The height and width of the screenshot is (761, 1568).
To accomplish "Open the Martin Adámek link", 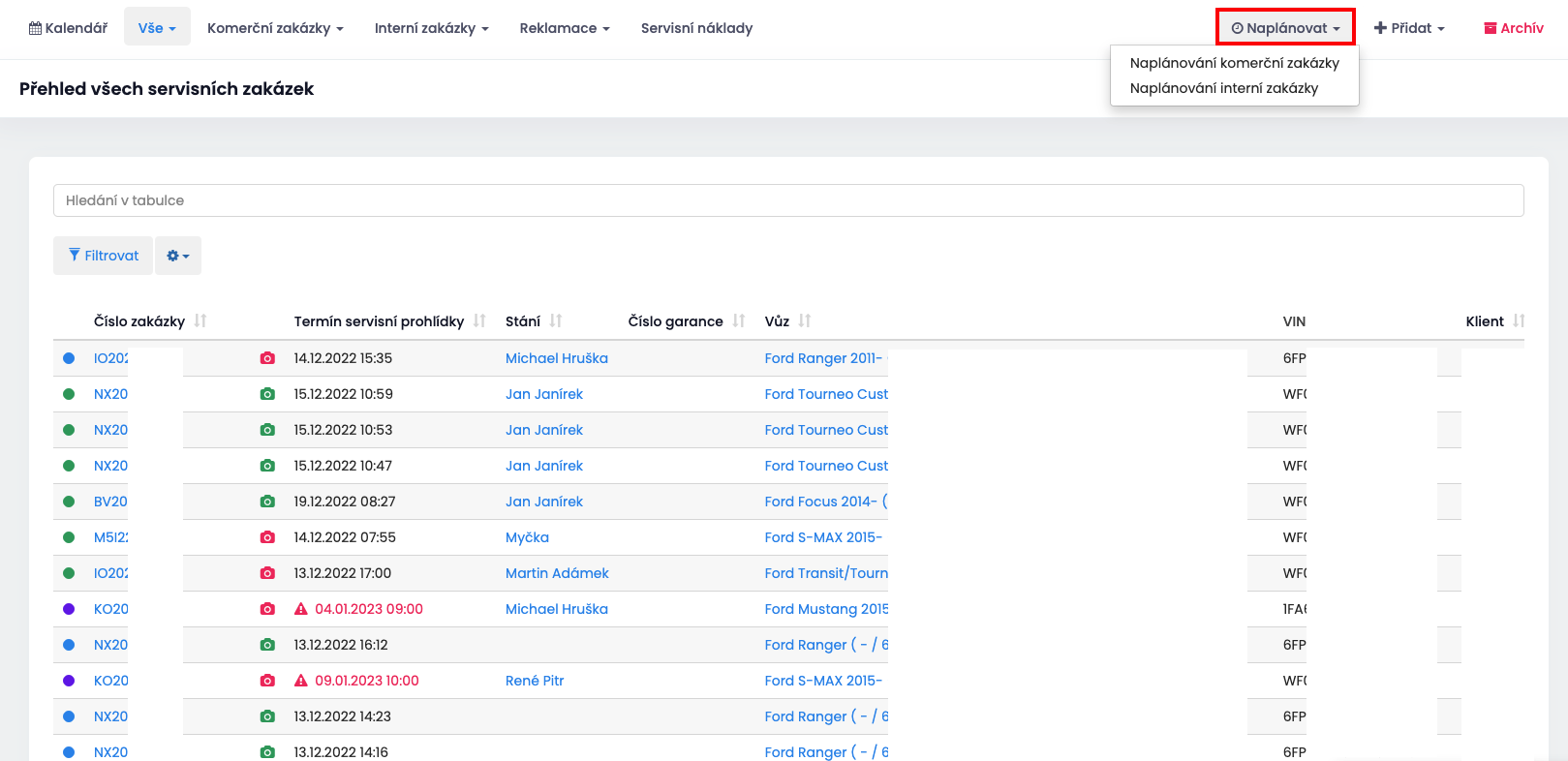I will [557, 573].
